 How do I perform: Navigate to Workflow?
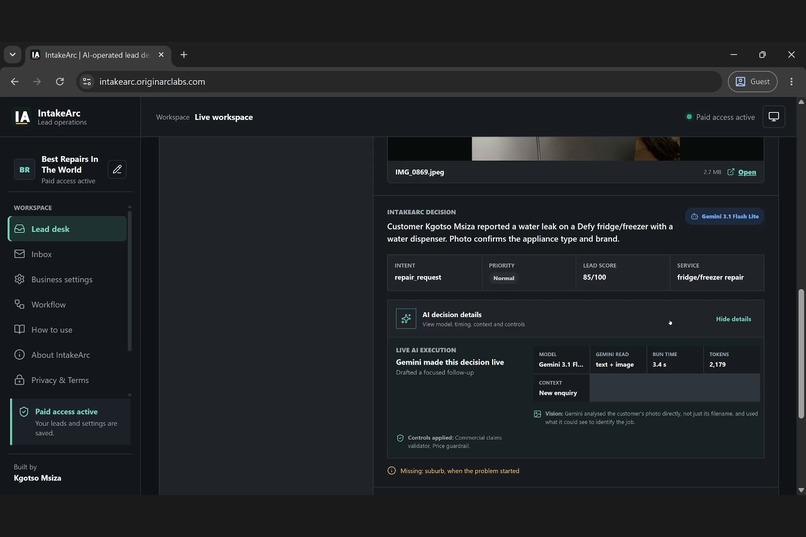pyautogui.click(x=67, y=304)
